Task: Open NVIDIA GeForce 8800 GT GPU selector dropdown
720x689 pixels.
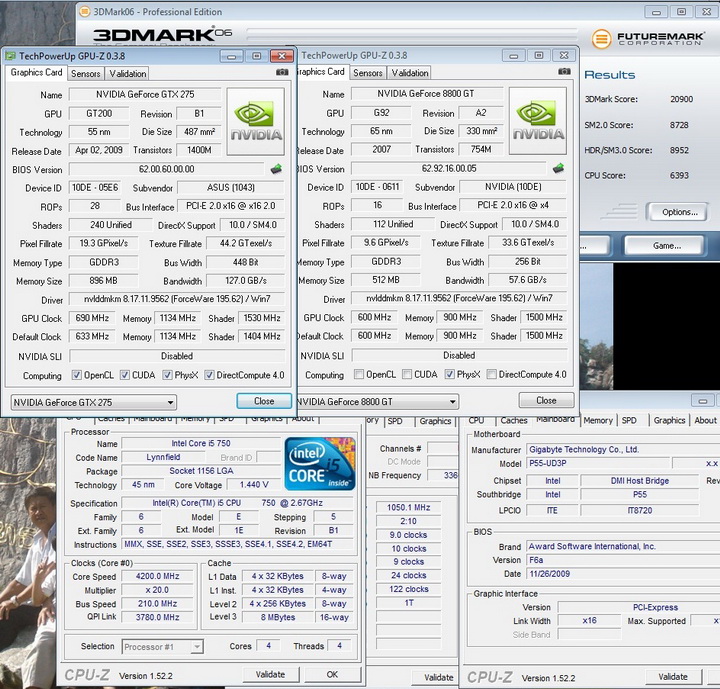Action: 377,401
